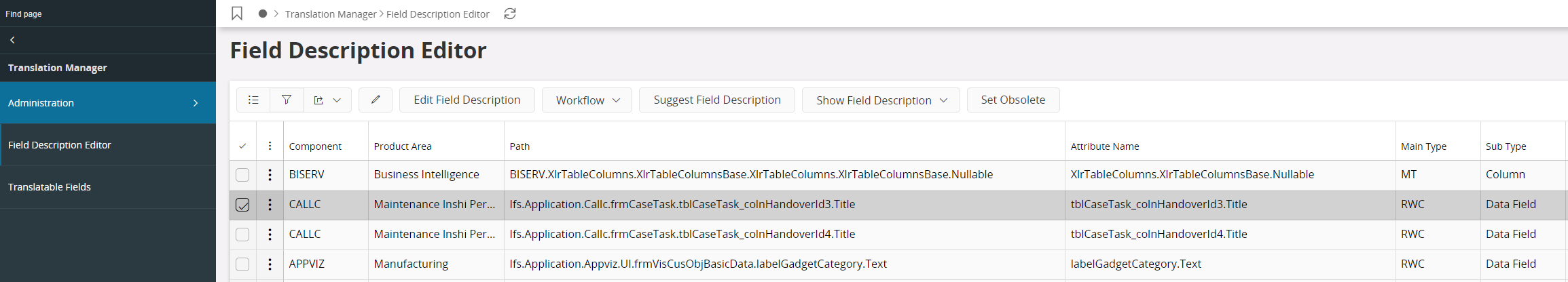The image size is (1568, 282).
Task: Check the APPVIZ row checkbox
Action: (x=242, y=264)
